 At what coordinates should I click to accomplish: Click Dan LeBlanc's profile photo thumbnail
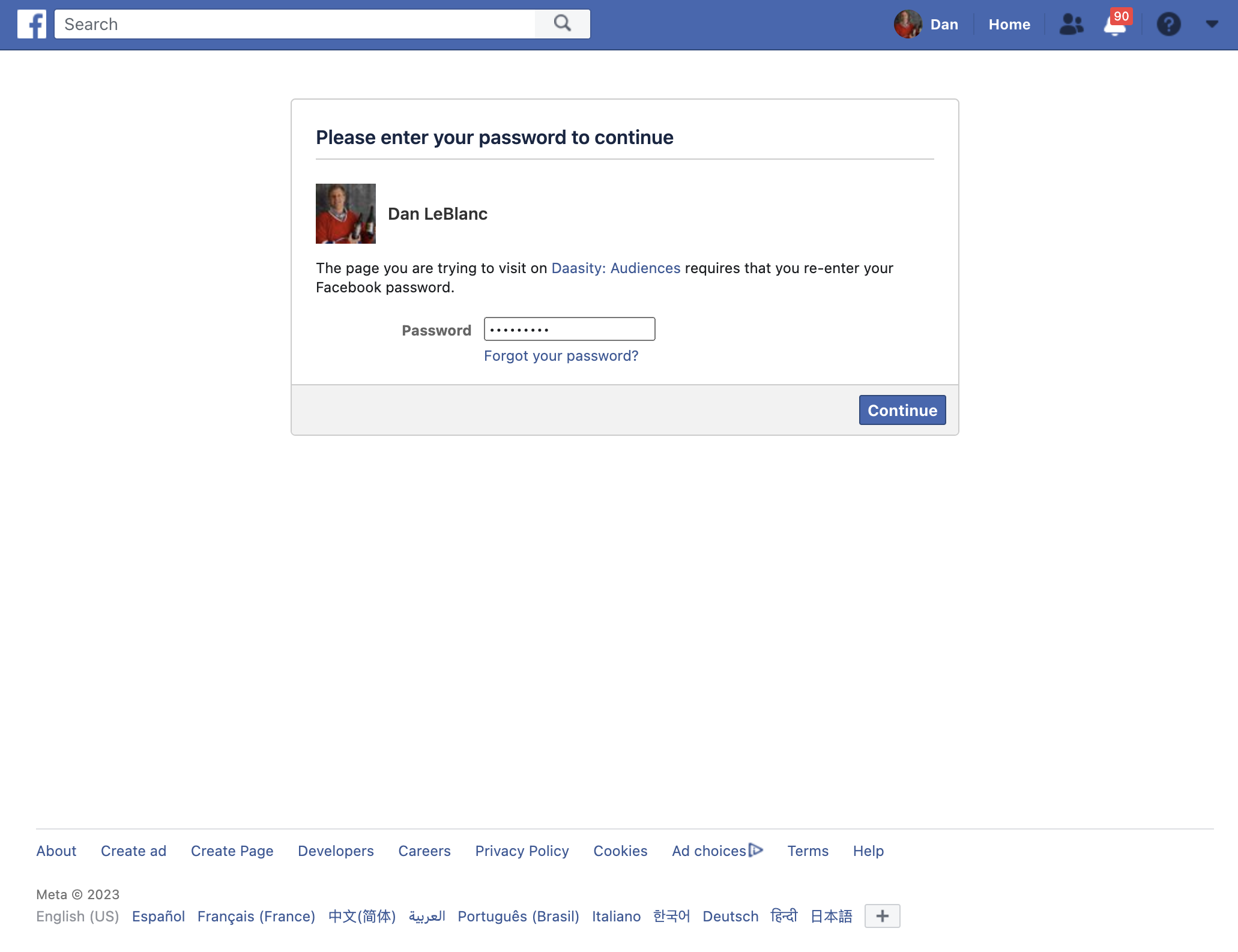346,214
